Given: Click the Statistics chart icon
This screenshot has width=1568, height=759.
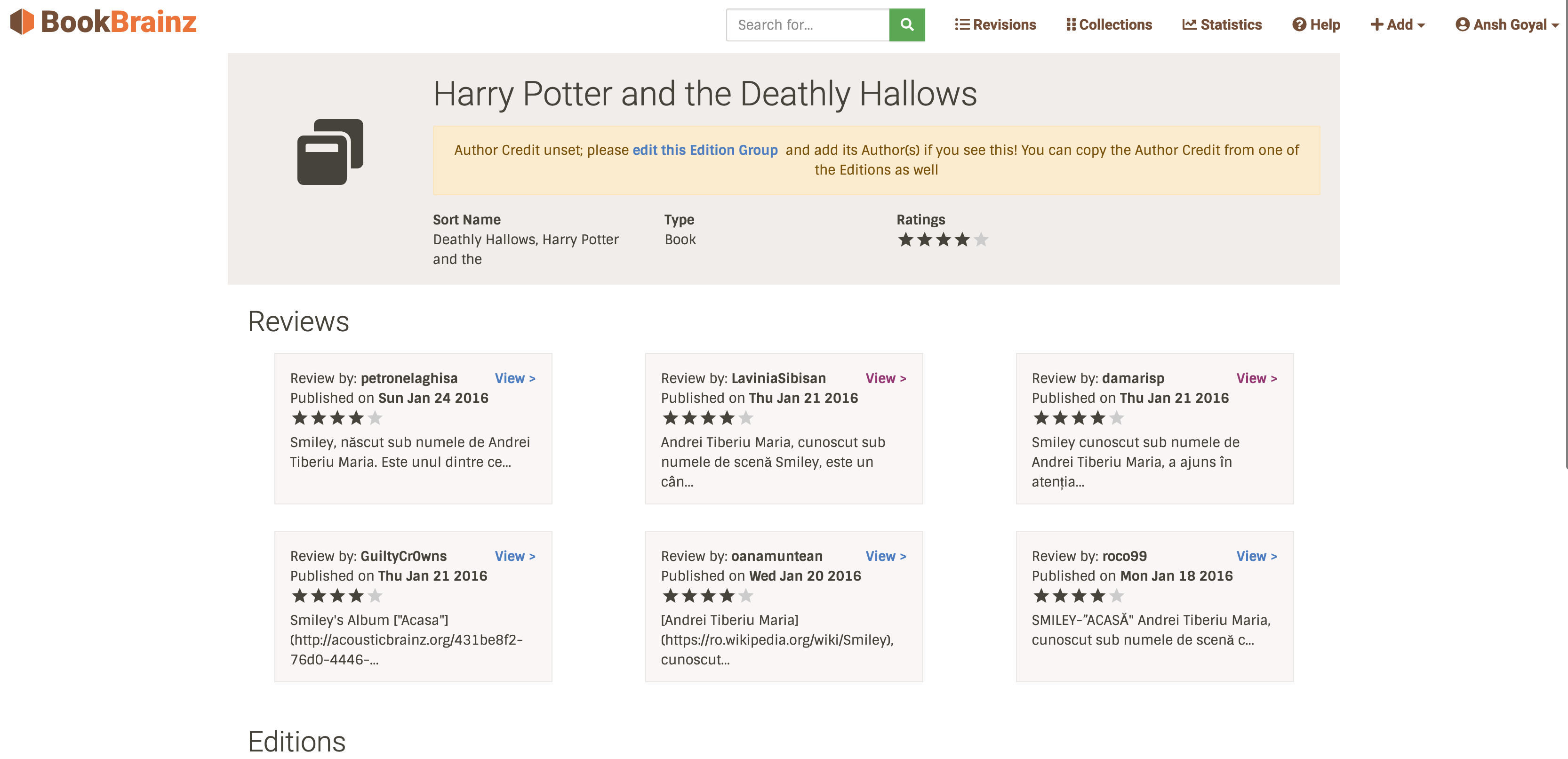Looking at the screenshot, I should (x=1189, y=25).
